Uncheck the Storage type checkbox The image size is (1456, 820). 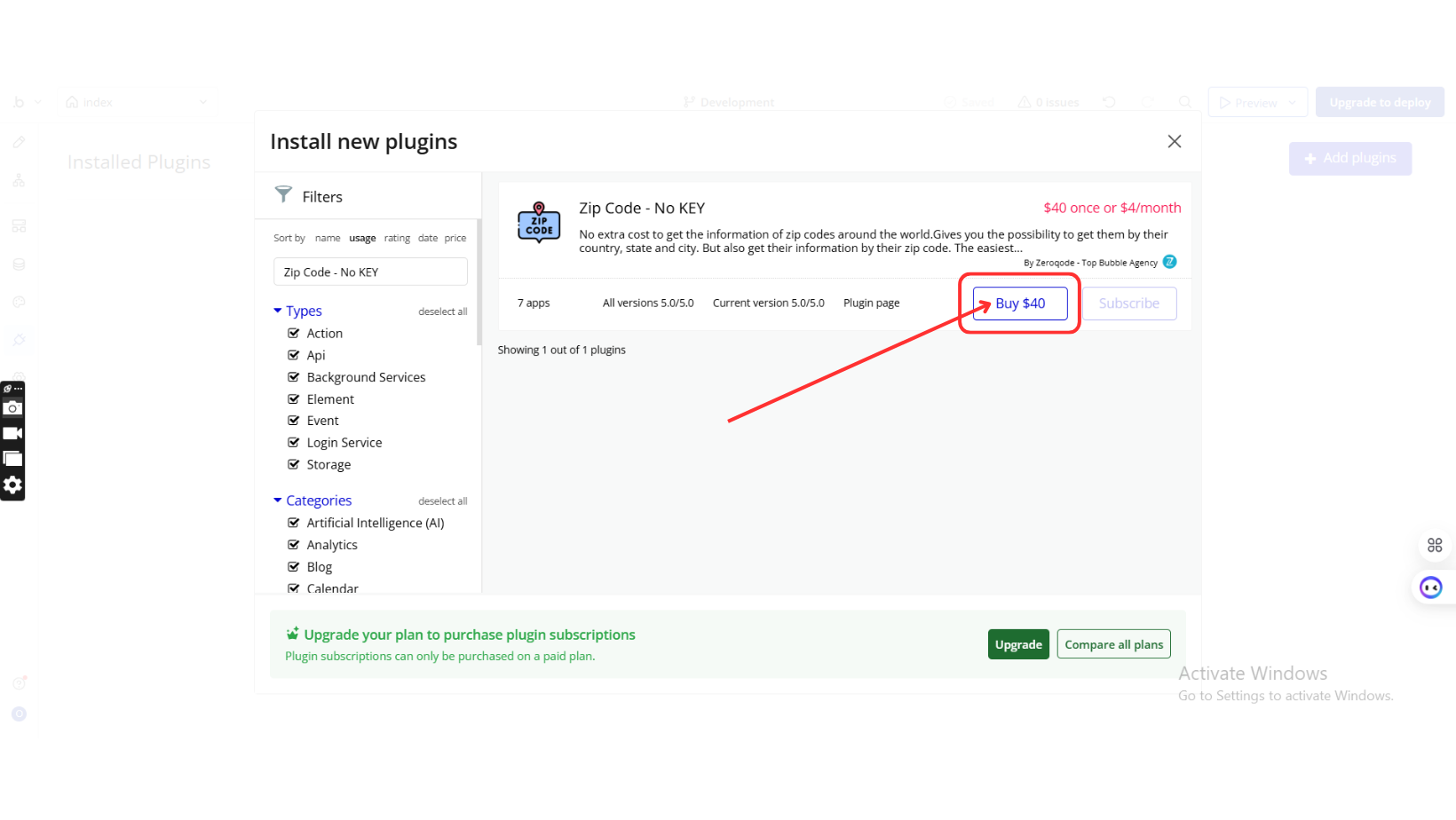click(x=294, y=464)
